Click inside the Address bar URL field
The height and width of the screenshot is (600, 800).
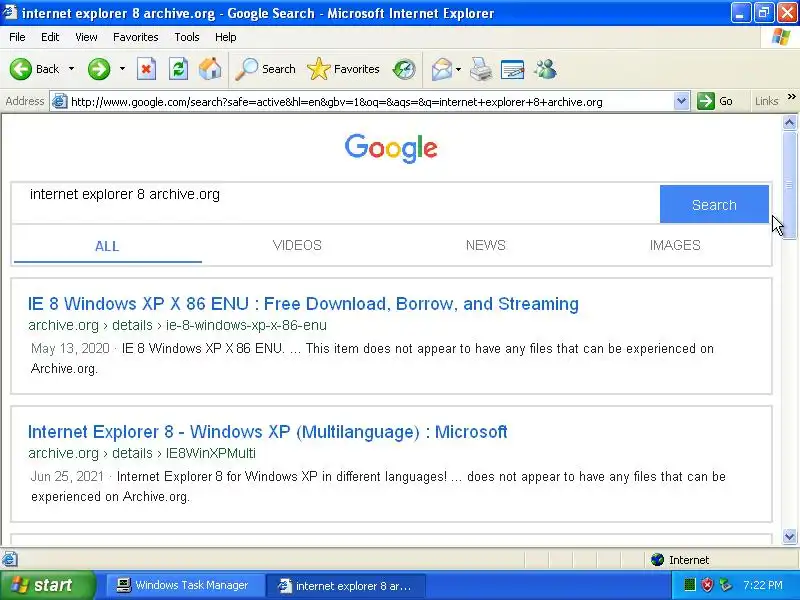click(x=371, y=102)
